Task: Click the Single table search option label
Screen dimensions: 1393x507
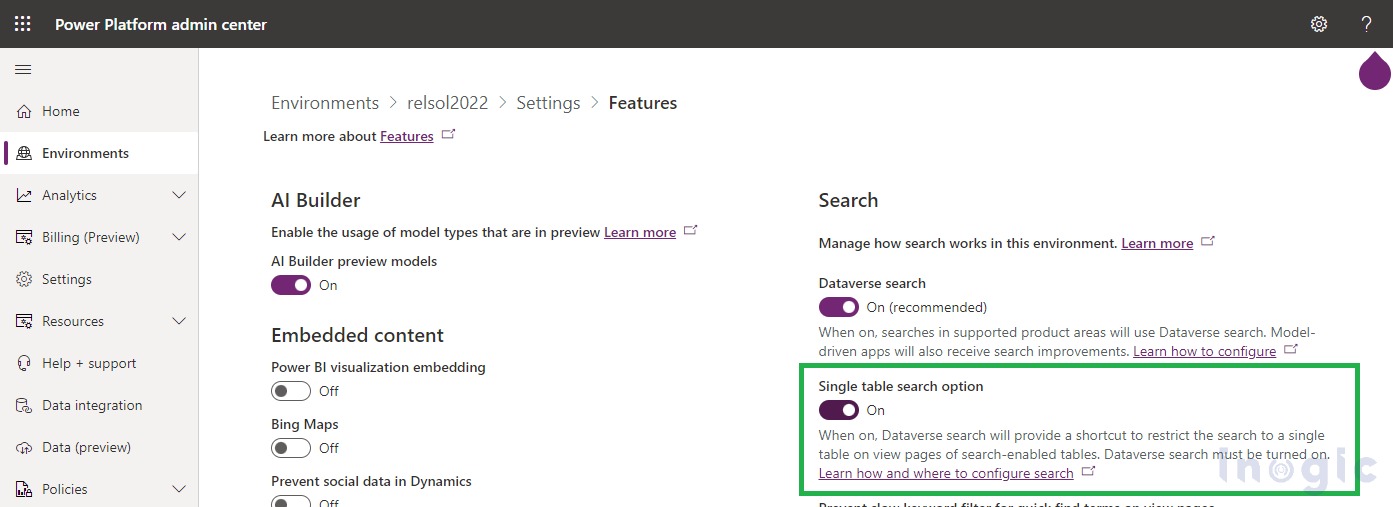Action: (901, 386)
